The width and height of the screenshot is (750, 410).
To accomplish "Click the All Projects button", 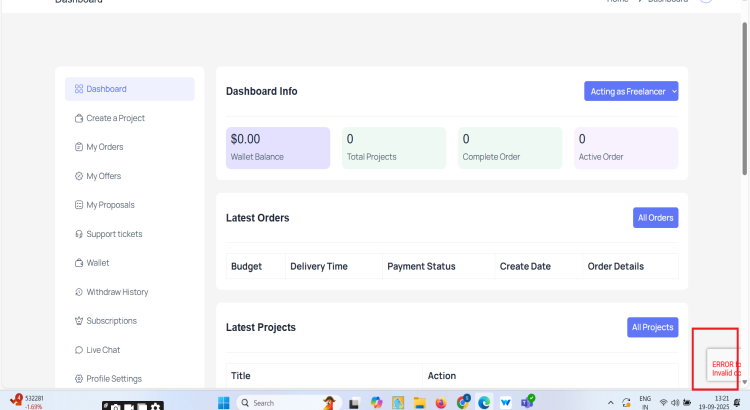I will pos(652,327).
